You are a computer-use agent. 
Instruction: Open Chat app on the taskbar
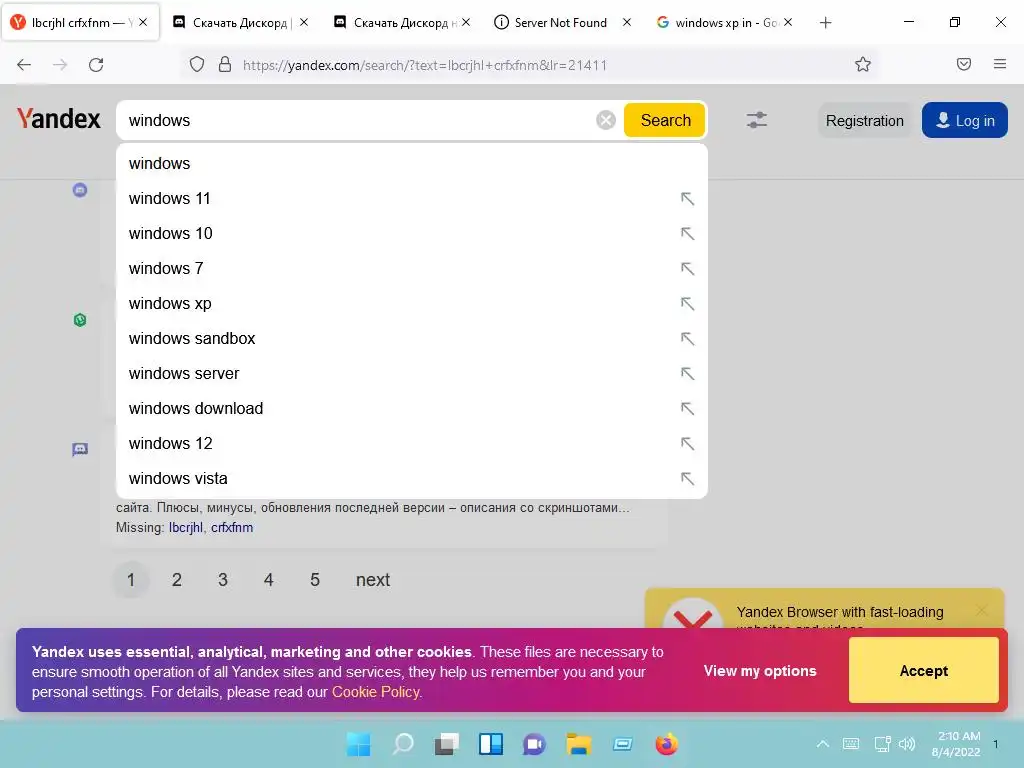click(x=534, y=744)
